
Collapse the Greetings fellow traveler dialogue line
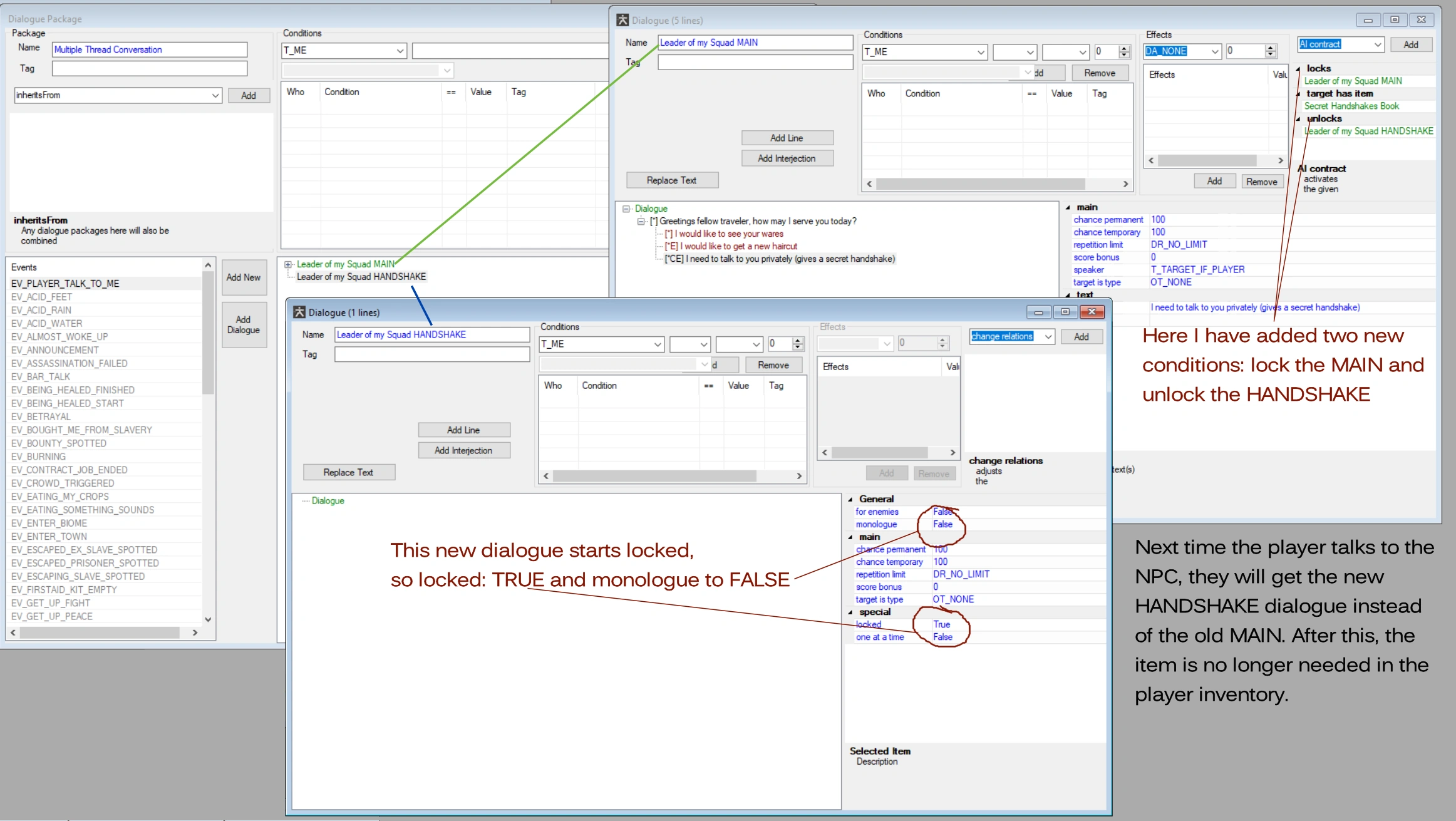click(x=641, y=221)
